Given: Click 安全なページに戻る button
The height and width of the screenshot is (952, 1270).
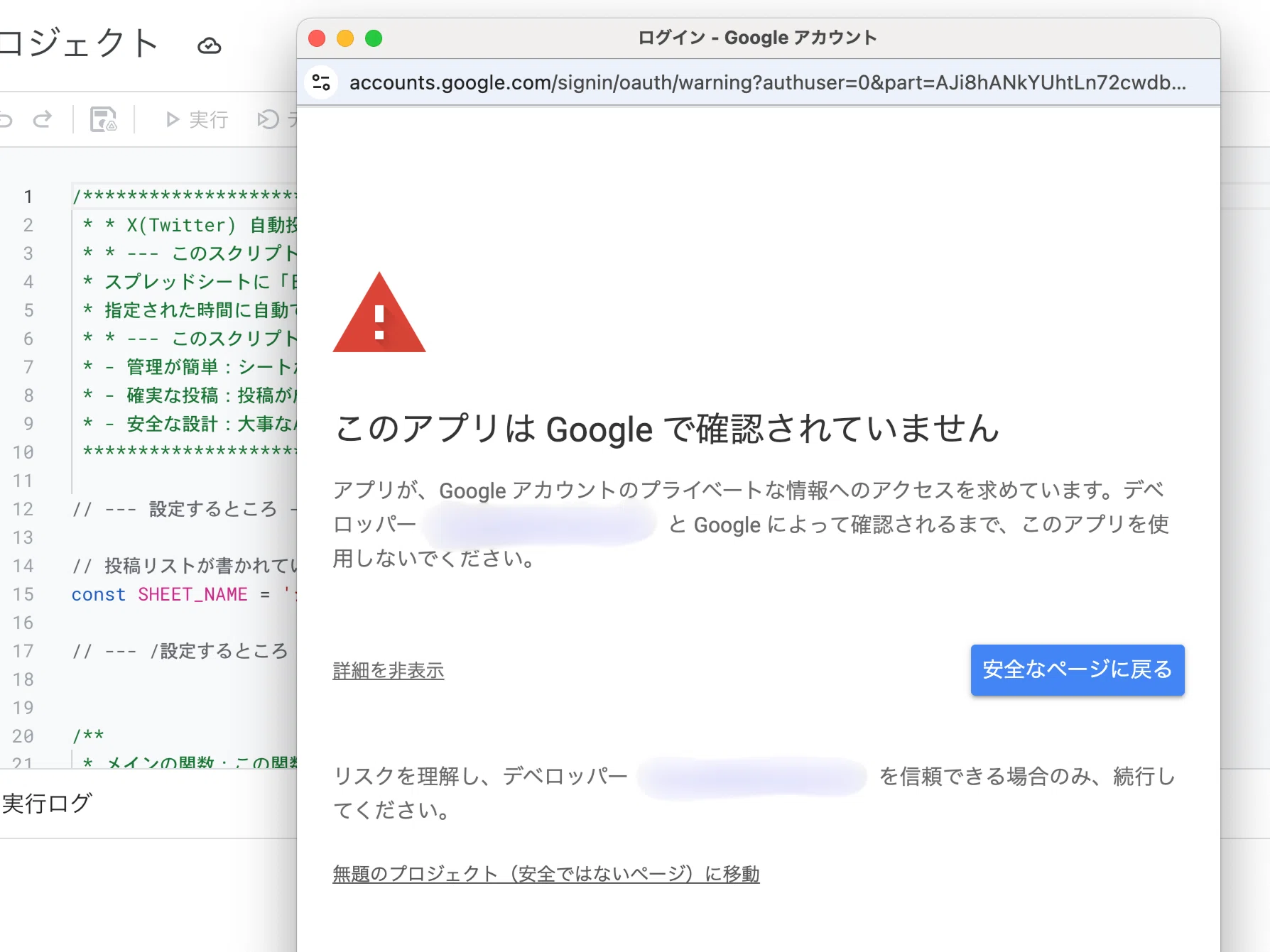Looking at the screenshot, I should (x=1078, y=669).
